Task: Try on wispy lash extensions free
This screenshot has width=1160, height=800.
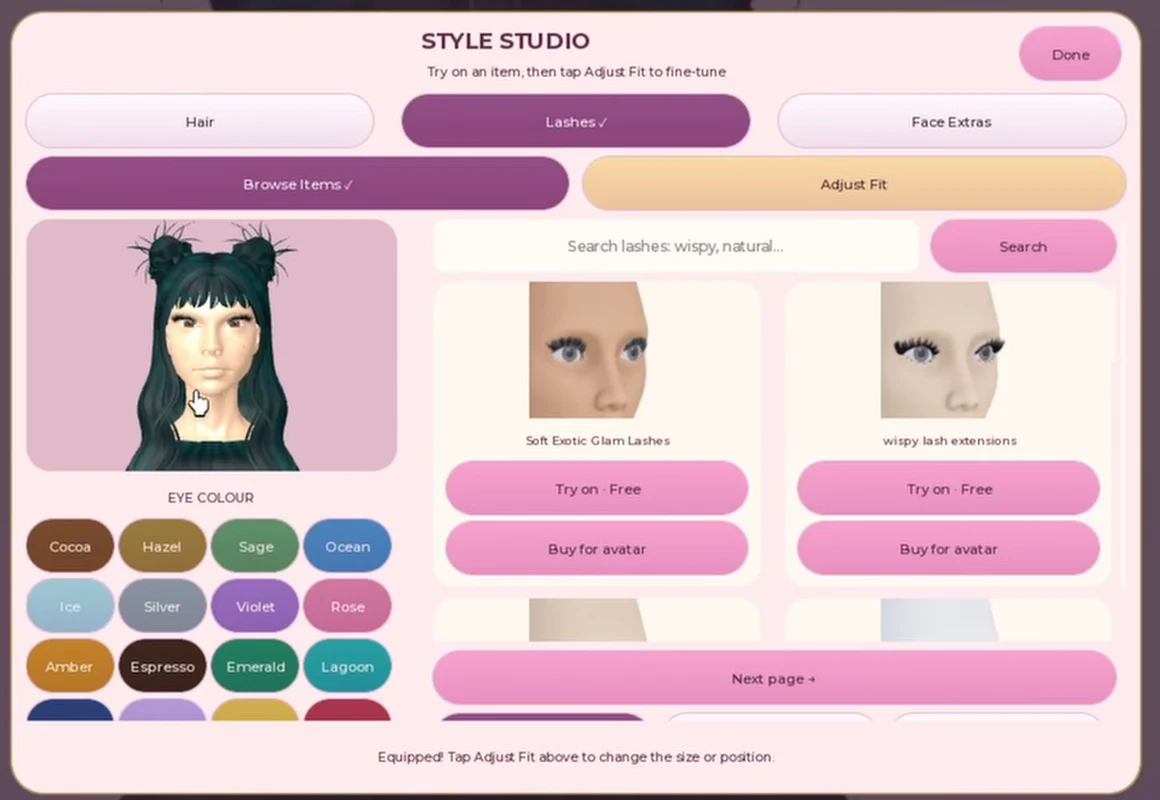Action: tap(948, 488)
